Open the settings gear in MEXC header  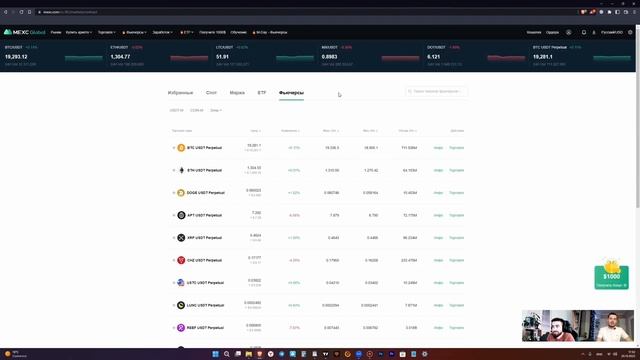point(630,32)
